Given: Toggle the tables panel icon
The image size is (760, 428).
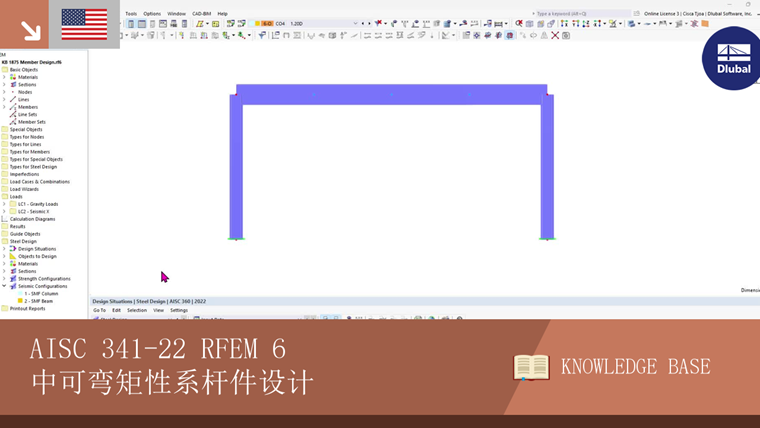Looking at the screenshot, I should click(x=142, y=24).
